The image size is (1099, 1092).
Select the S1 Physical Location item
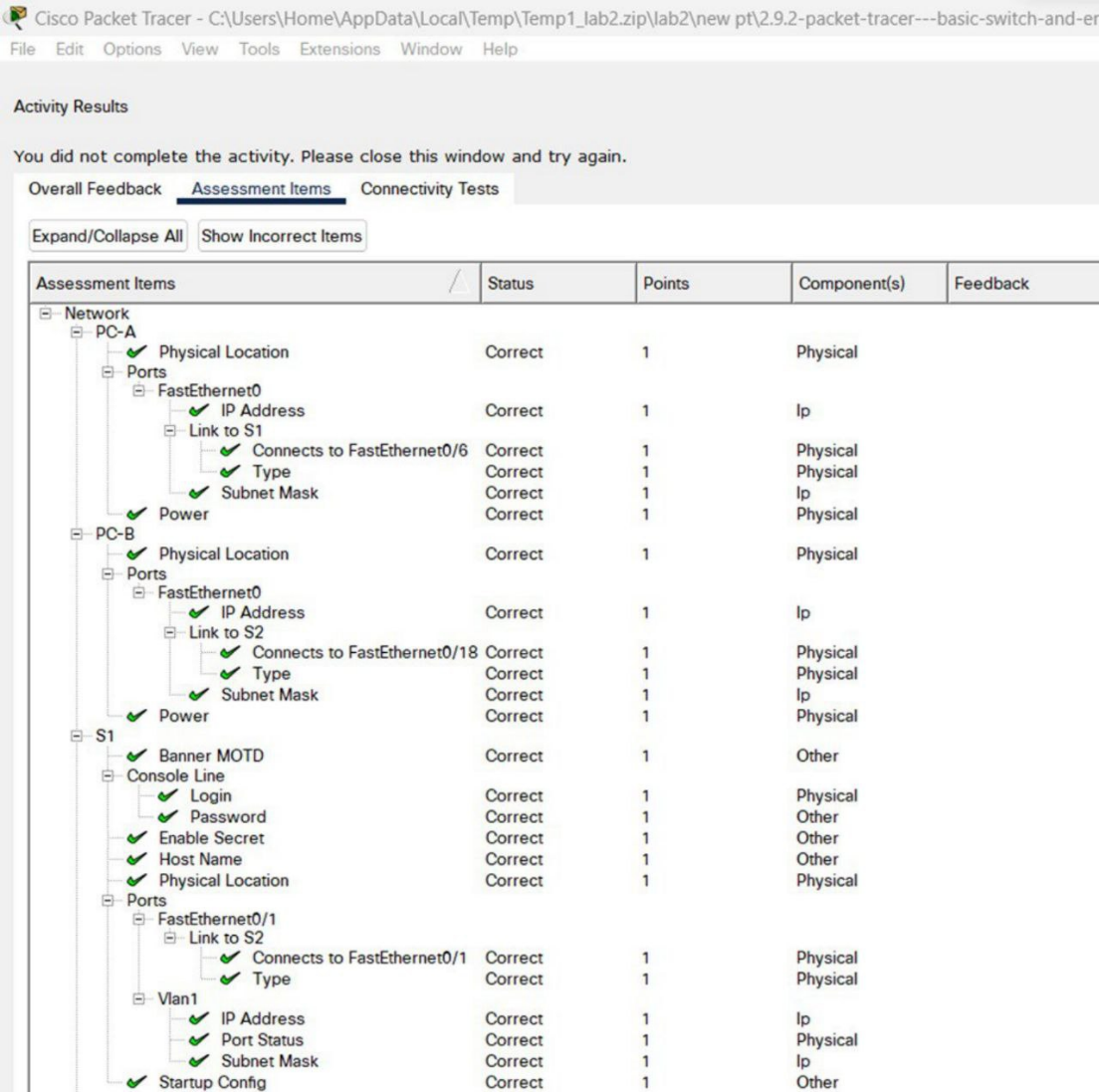224,881
